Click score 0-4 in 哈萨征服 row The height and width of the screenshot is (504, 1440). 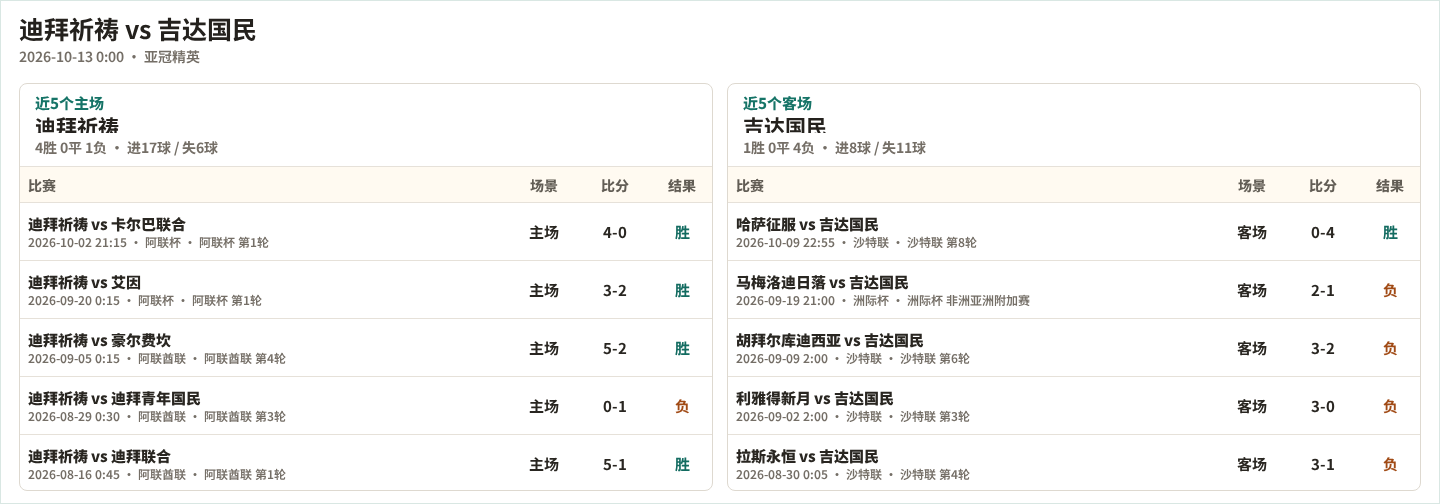click(x=1323, y=232)
